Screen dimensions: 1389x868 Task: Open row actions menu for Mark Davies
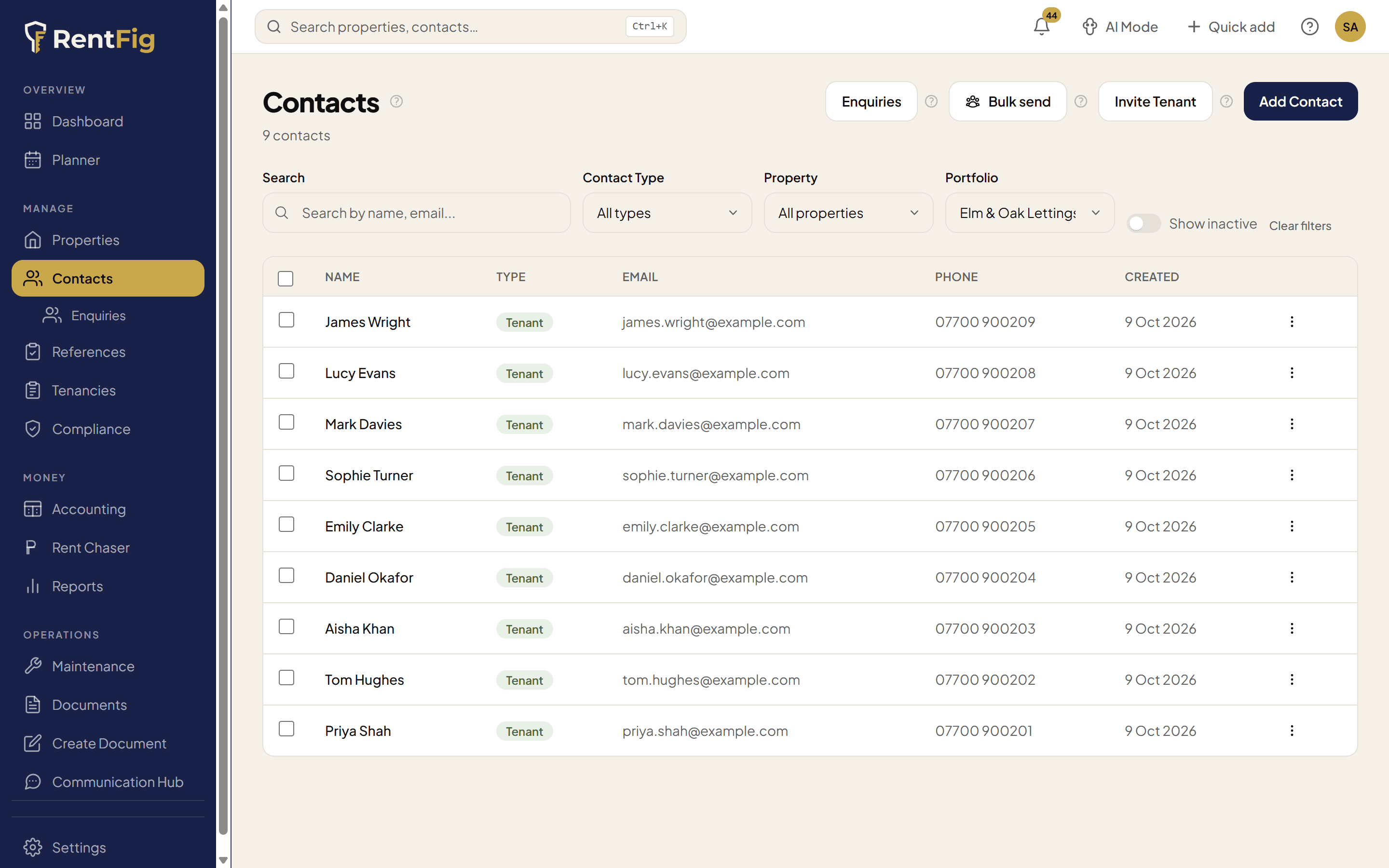click(x=1292, y=424)
